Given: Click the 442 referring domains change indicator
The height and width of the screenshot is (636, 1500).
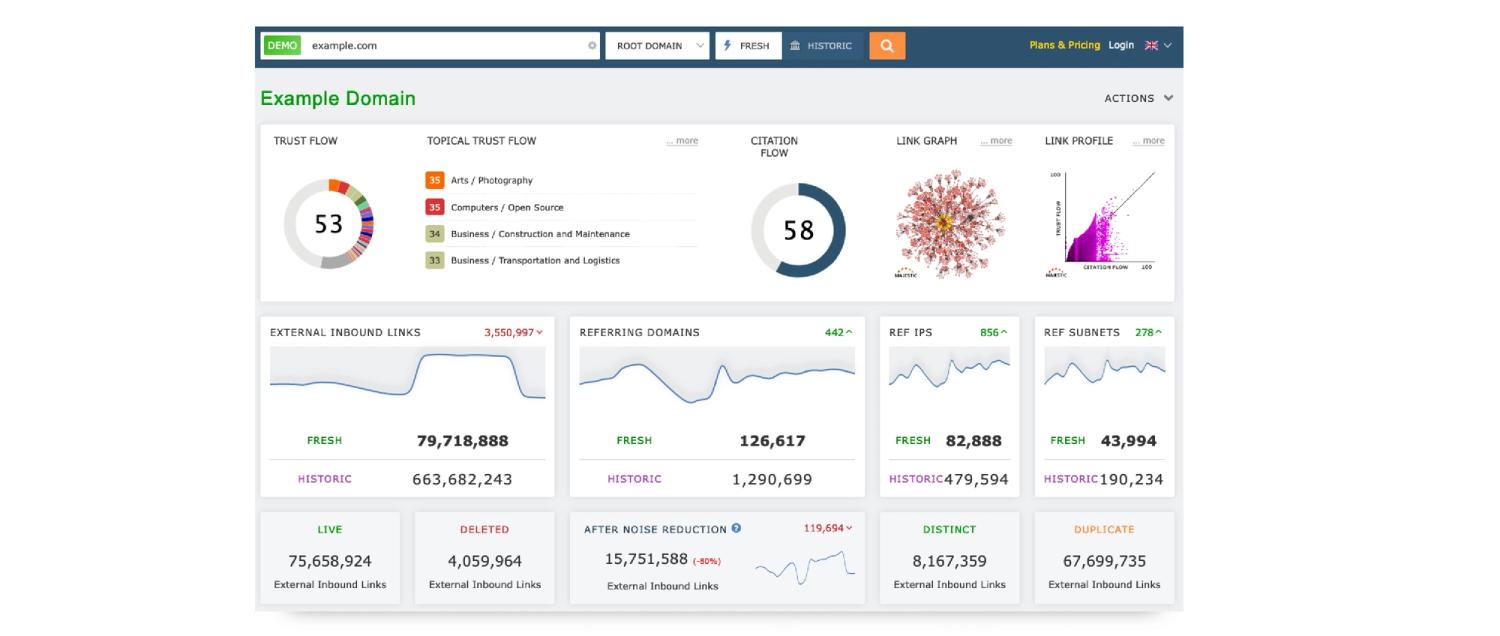Looking at the screenshot, I should point(839,332).
